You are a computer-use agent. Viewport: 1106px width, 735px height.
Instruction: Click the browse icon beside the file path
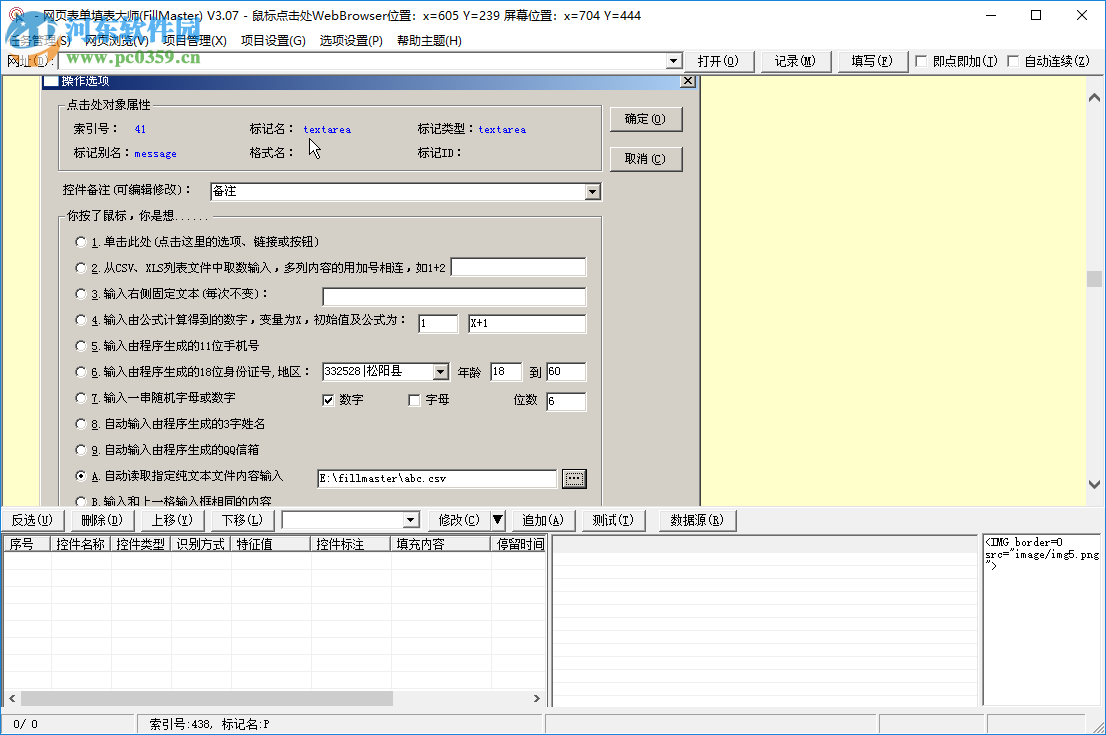573,478
